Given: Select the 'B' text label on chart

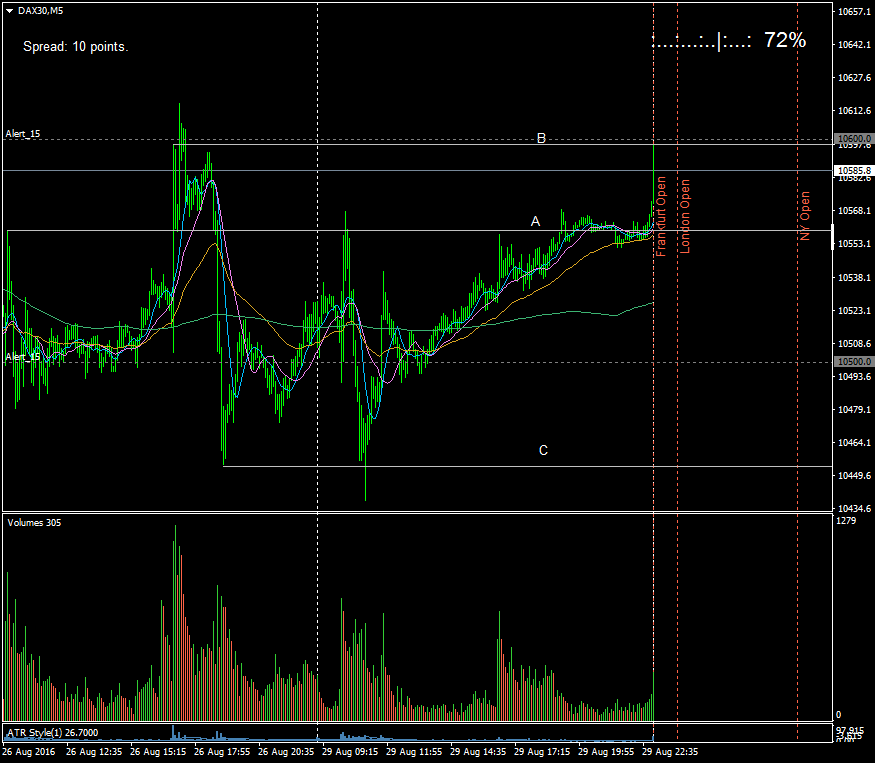Looking at the screenshot, I should [x=541, y=139].
